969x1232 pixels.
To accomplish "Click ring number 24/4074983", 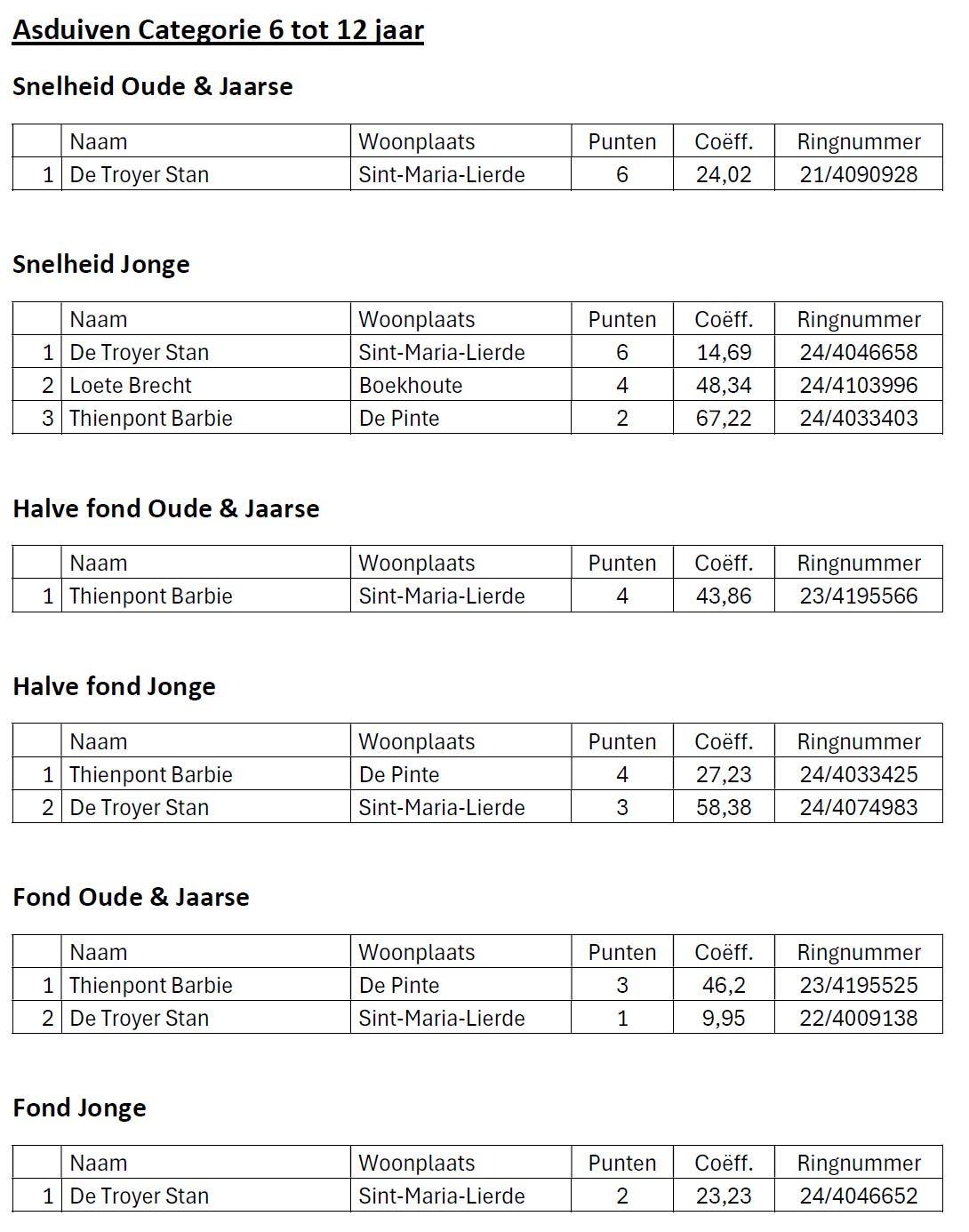I will tap(858, 807).
